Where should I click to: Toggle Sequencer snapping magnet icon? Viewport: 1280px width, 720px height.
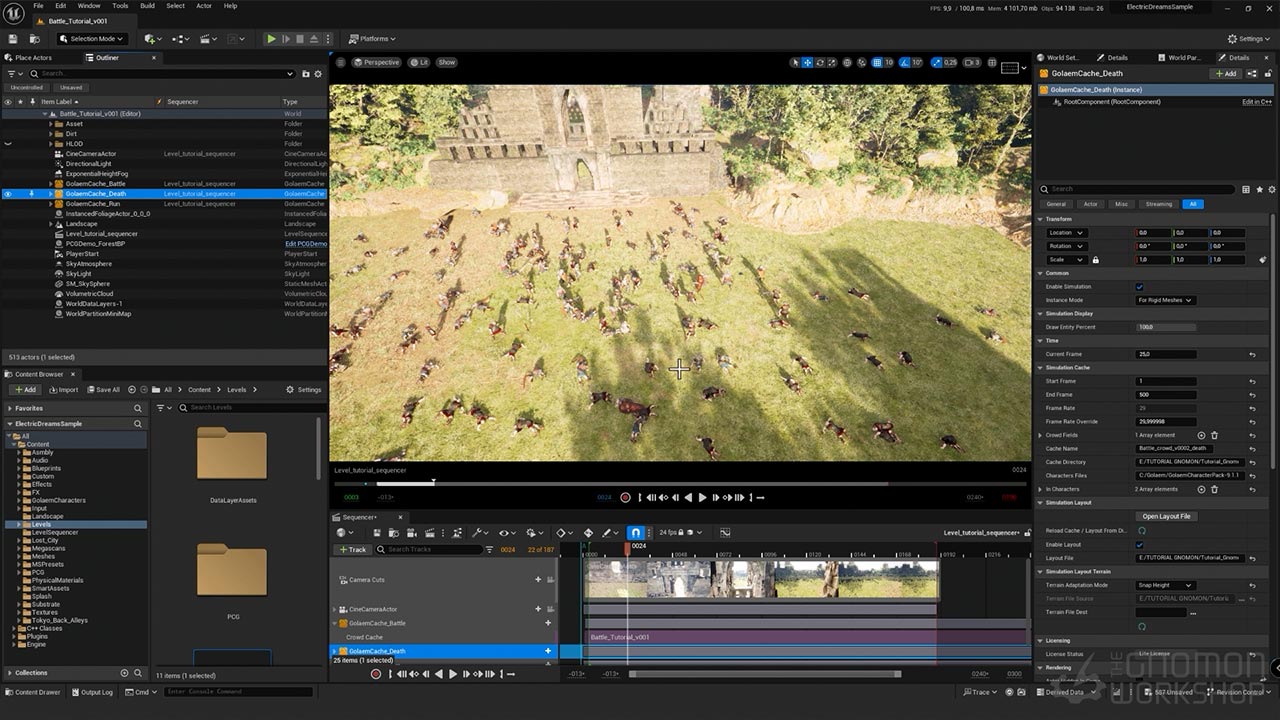click(635, 533)
